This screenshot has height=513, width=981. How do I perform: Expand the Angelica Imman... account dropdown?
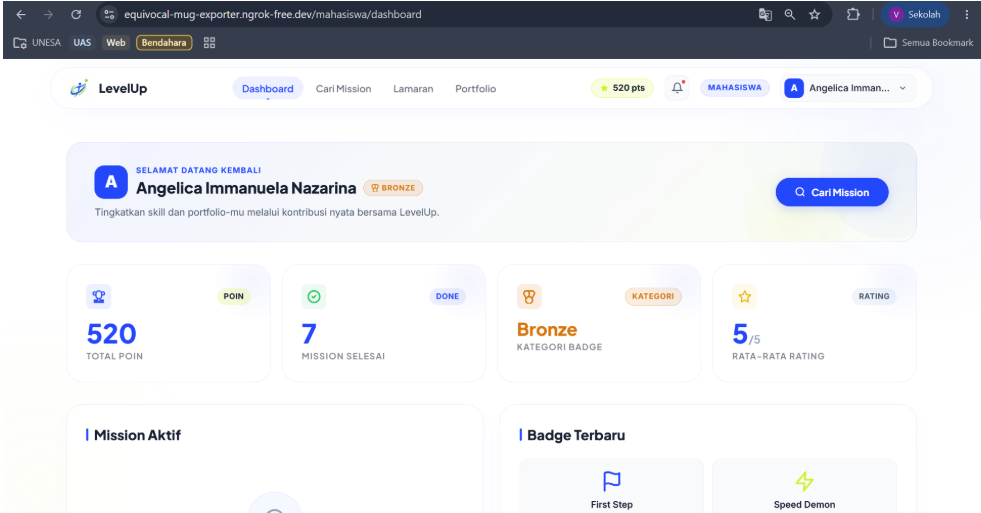point(848,88)
